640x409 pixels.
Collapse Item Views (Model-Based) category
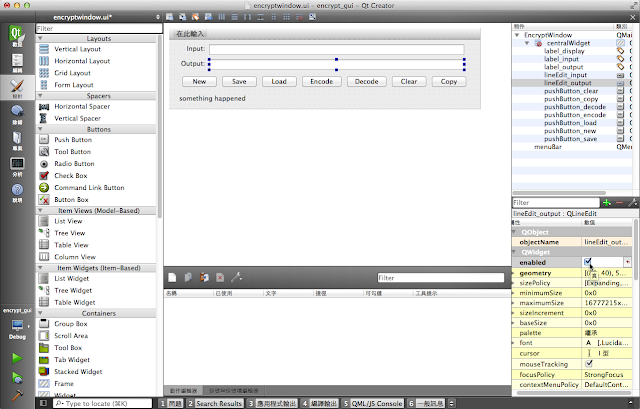(x=40, y=210)
